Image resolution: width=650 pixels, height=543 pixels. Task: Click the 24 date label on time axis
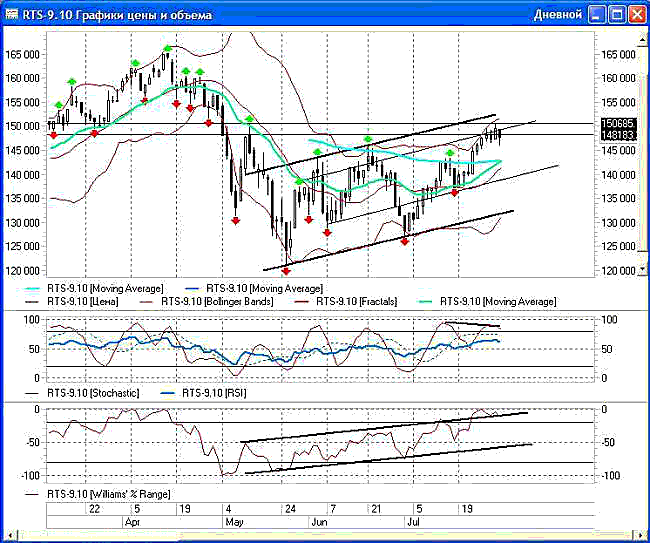[x=290, y=509]
